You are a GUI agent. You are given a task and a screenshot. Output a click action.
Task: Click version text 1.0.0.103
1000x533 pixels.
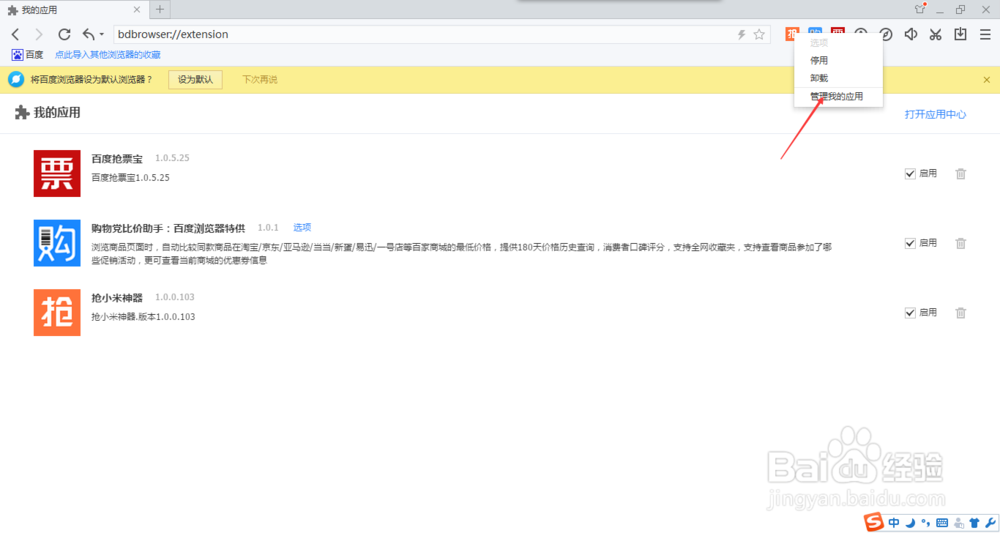pyautogui.click(x=175, y=297)
